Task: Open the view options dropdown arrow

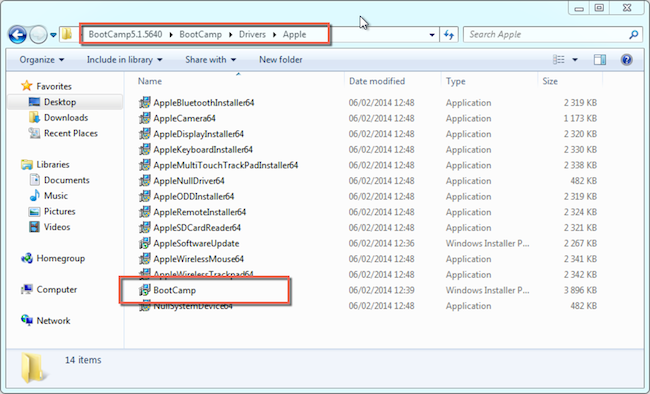Action: click(x=575, y=60)
